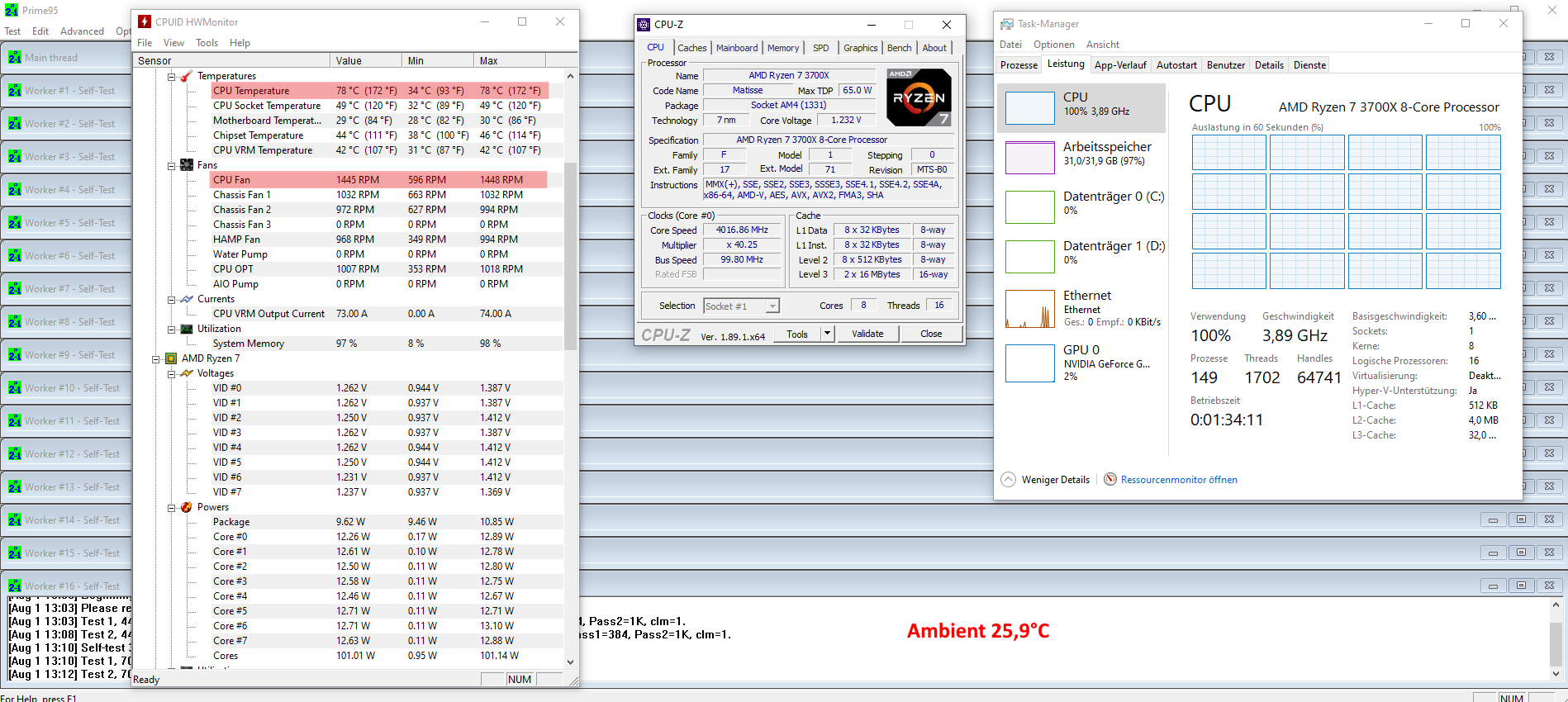Click the Task-Manager title bar icon
The image size is (1568, 702).
click(1006, 24)
